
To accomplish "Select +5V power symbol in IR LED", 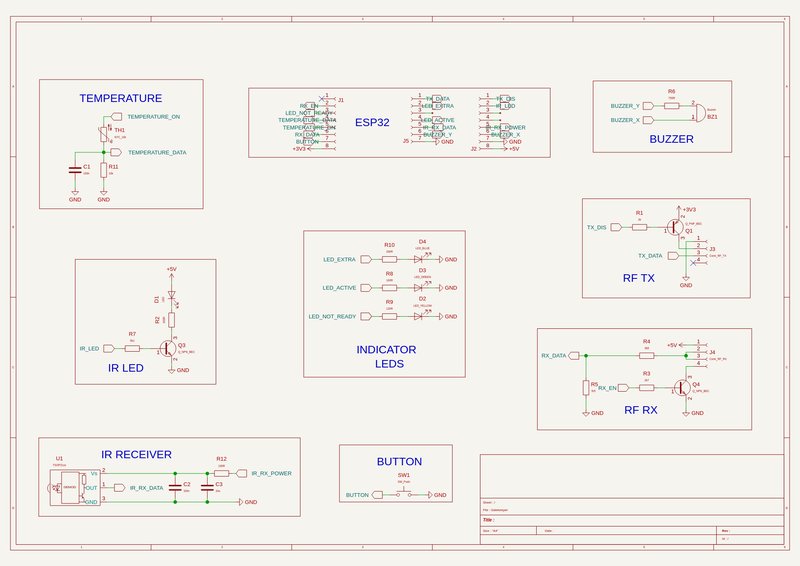I will click(x=171, y=273).
